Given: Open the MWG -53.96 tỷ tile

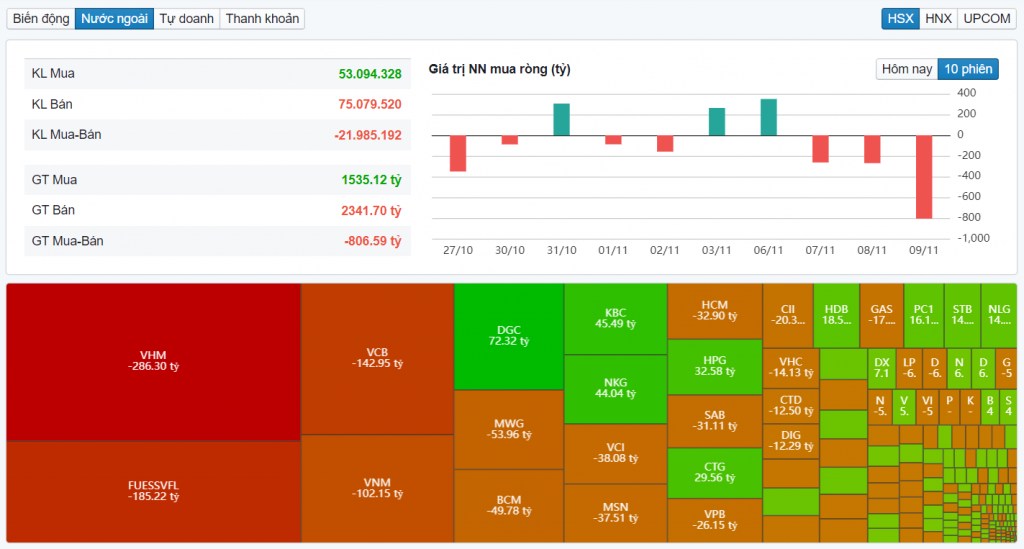Looking at the screenshot, I should pyautogui.click(x=509, y=430).
